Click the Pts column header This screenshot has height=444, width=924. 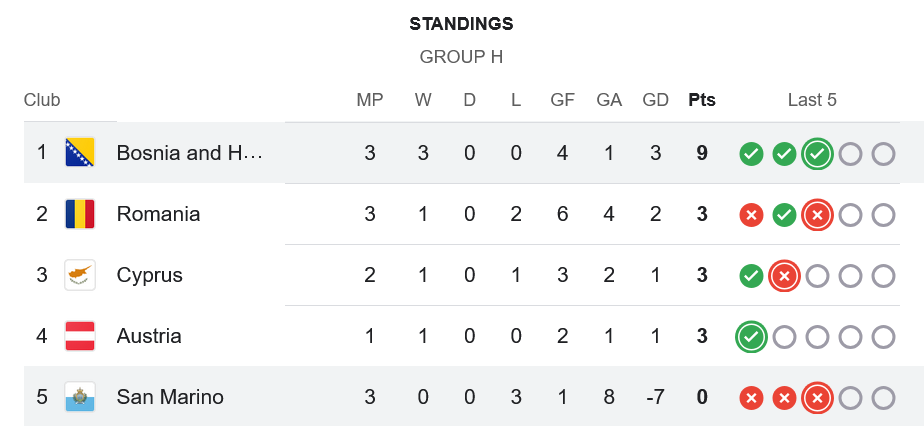(x=702, y=100)
